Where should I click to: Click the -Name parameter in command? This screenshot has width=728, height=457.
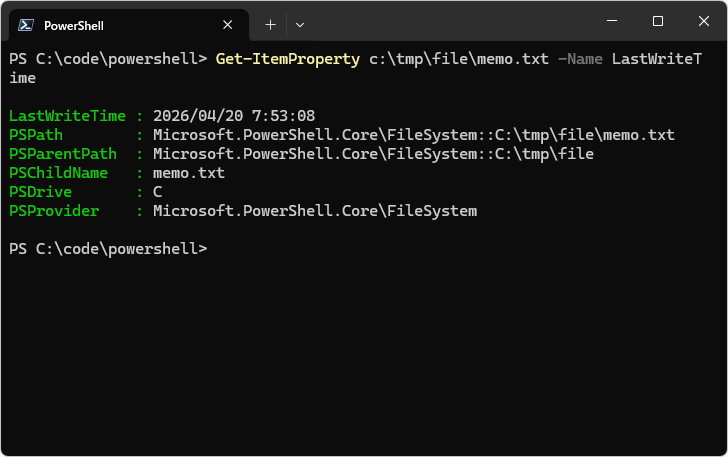[580, 59]
